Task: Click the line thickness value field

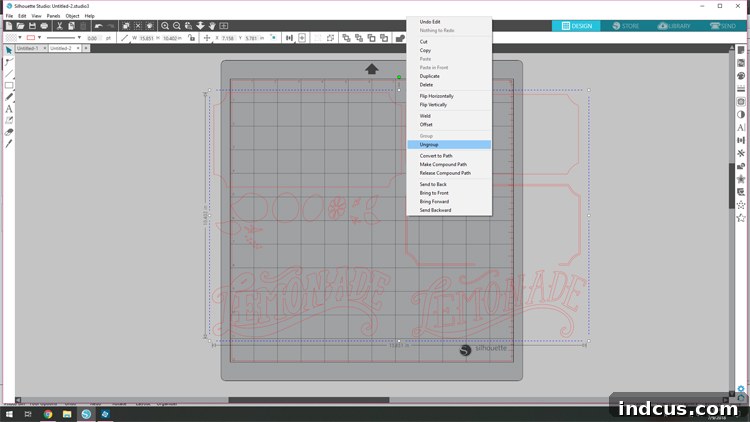Action: coord(93,38)
